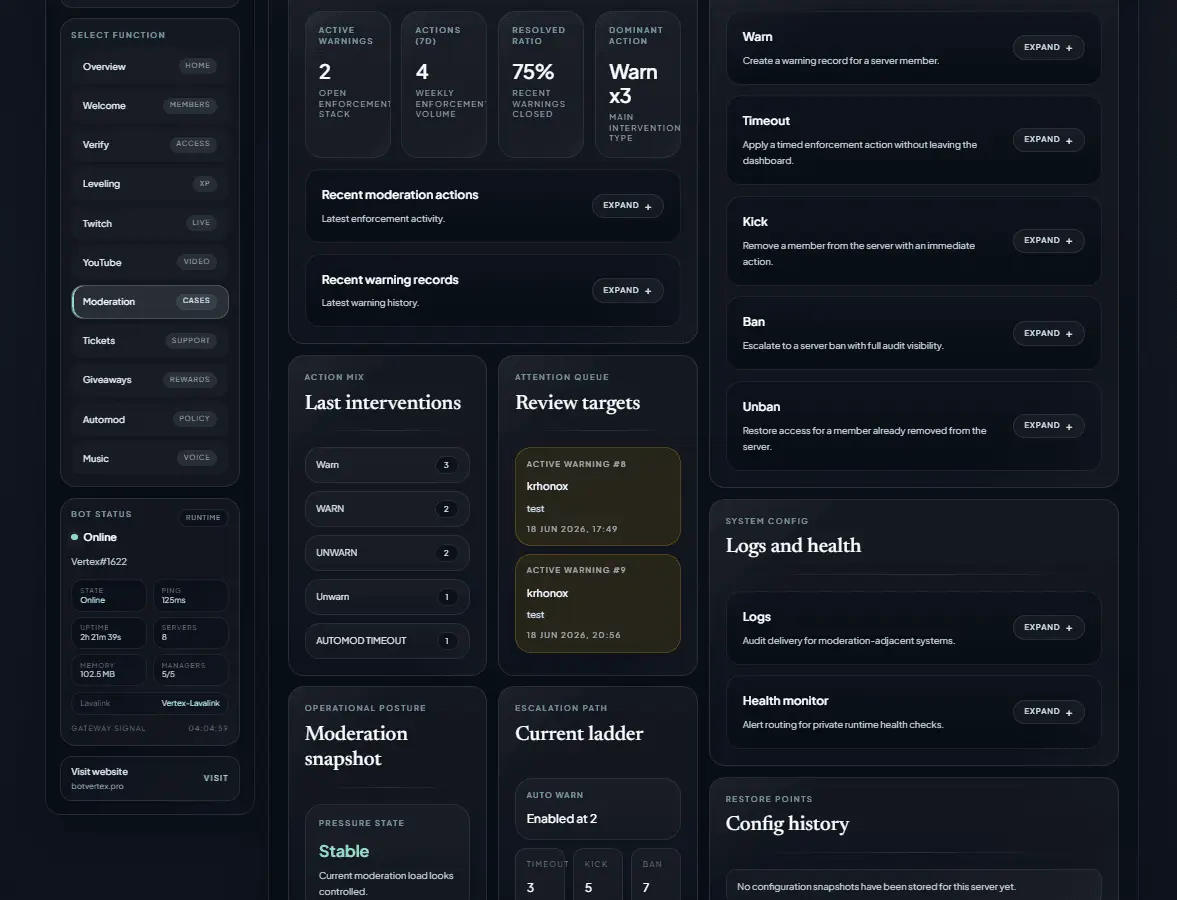The image size is (1177, 900).
Task: Open Active Warning #8 card
Action: pos(598,496)
